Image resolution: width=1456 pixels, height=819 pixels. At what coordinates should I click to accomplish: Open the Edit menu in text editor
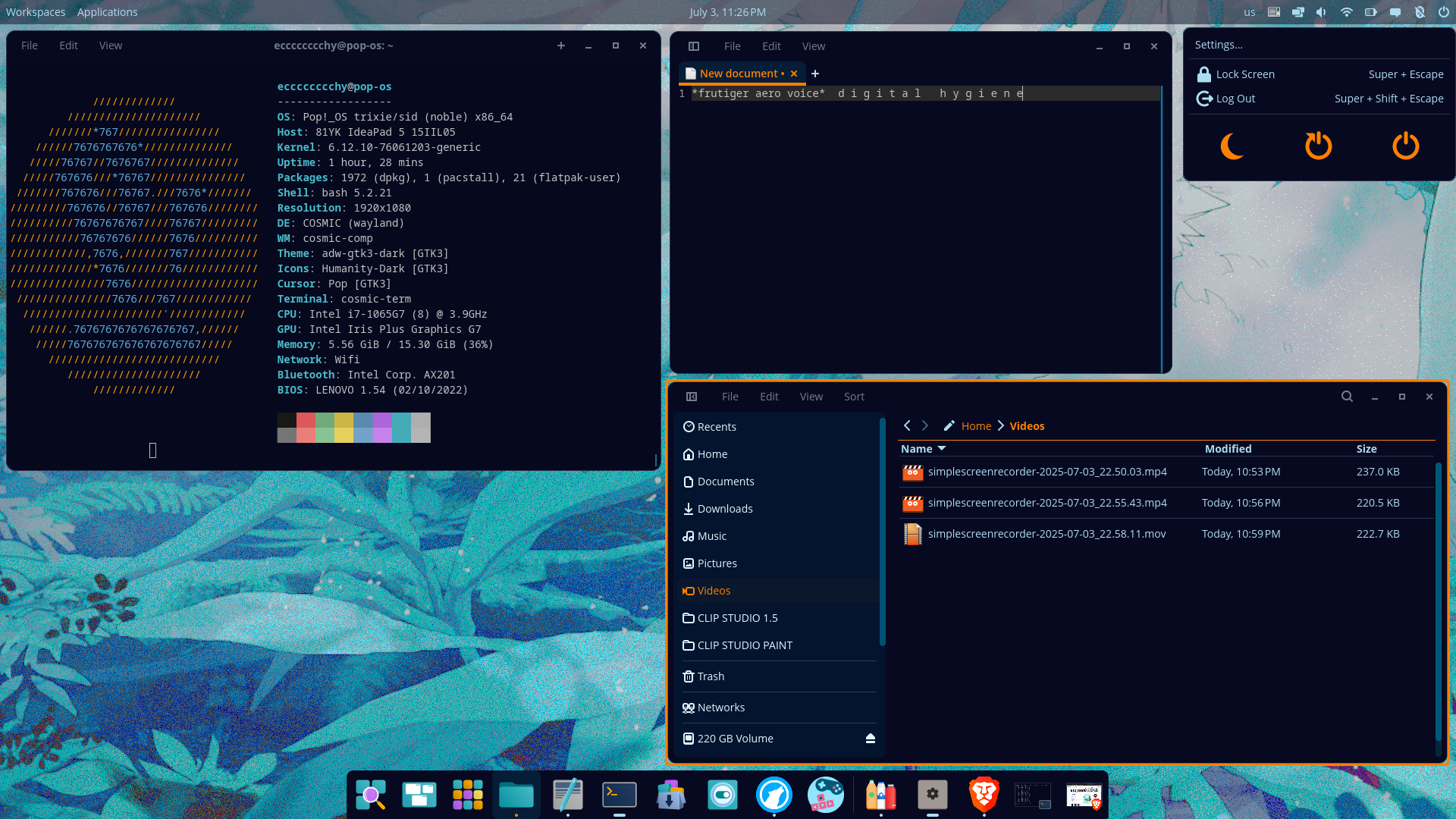(x=771, y=46)
